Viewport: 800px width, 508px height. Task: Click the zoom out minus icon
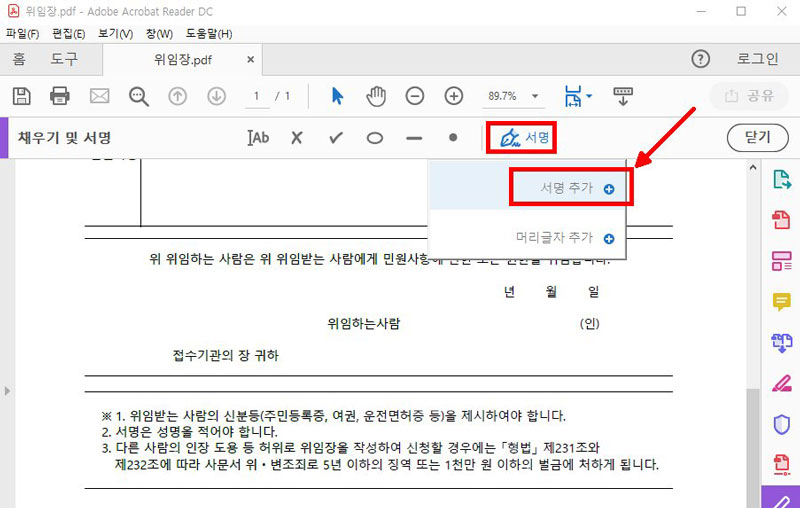pos(414,96)
